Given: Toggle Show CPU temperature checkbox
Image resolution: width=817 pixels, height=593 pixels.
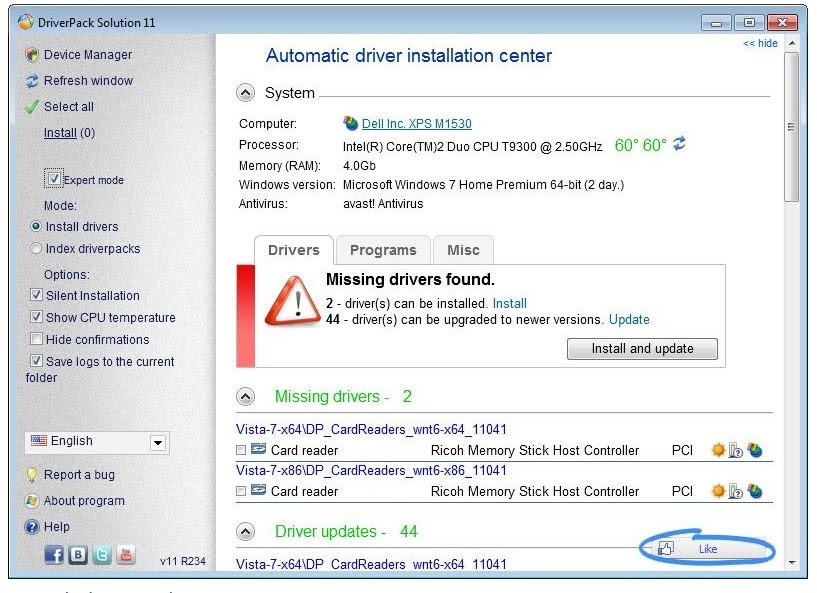Looking at the screenshot, I should [x=36, y=317].
